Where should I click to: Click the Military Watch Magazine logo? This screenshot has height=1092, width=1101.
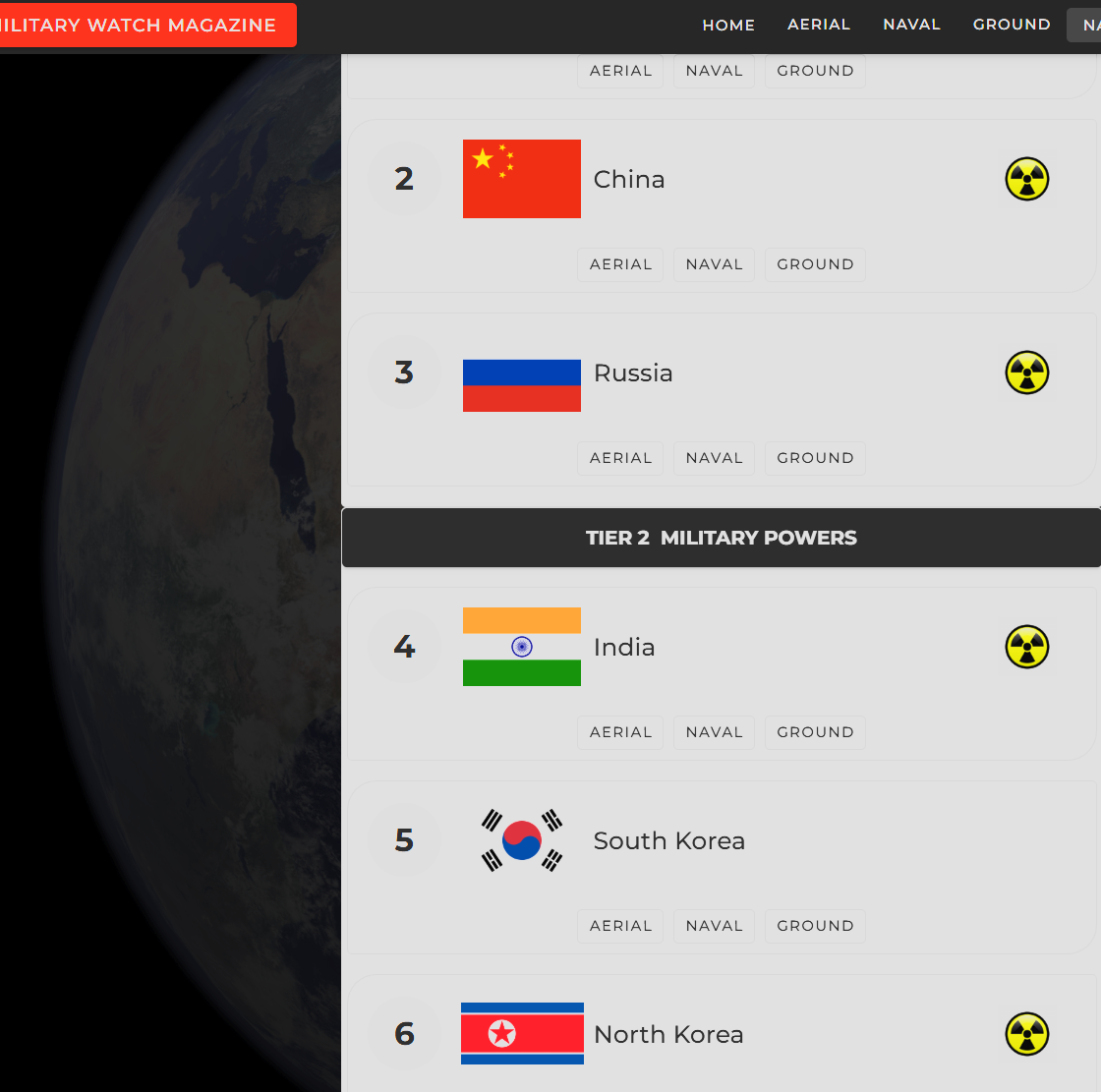[146, 26]
